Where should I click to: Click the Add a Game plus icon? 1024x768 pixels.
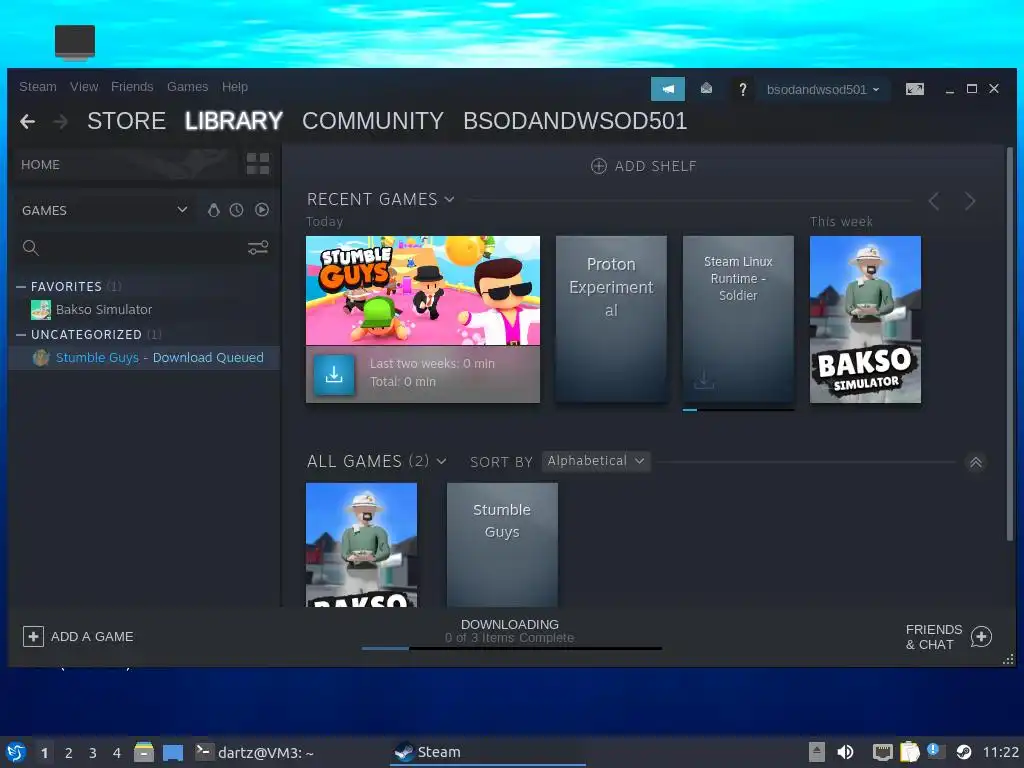pyautogui.click(x=33, y=636)
